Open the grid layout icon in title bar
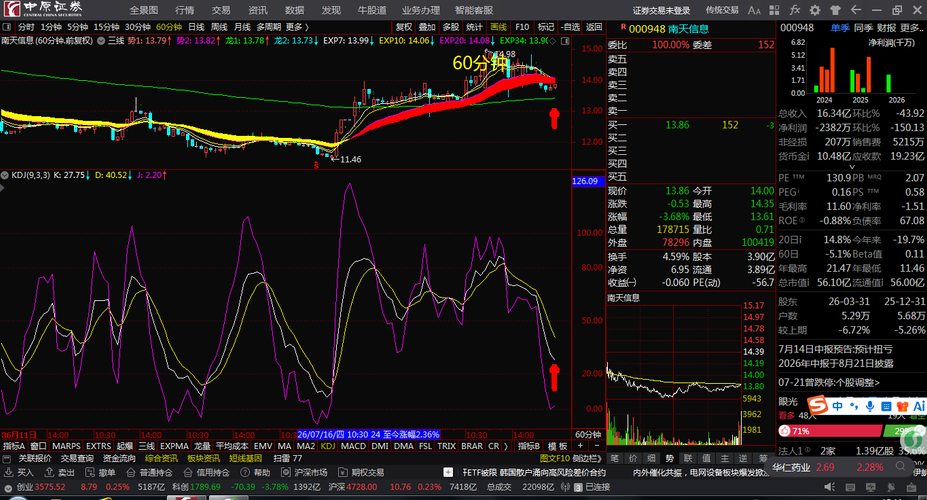Image resolution: width=927 pixels, height=500 pixels. (x=774, y=10)
